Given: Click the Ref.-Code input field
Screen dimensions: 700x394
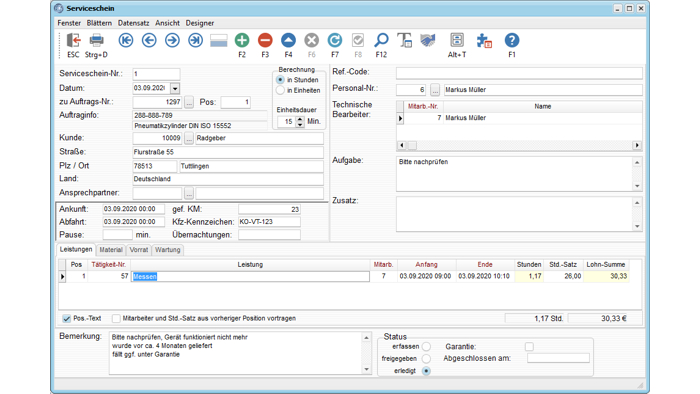Looking at the screenshot, I should [x=519, y=73].
